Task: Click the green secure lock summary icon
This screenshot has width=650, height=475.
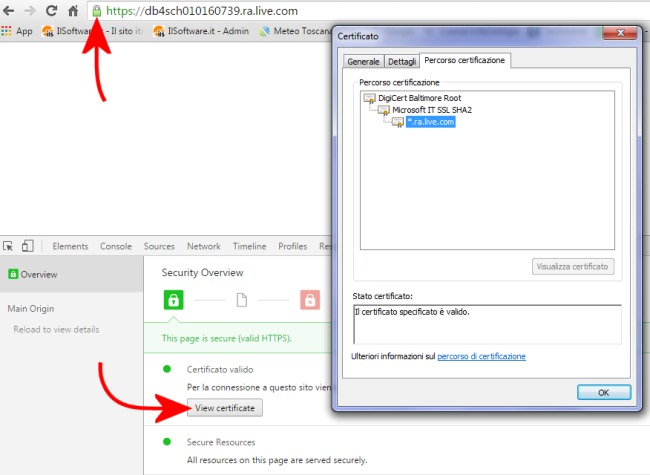Action: click(x=173, y=300)
